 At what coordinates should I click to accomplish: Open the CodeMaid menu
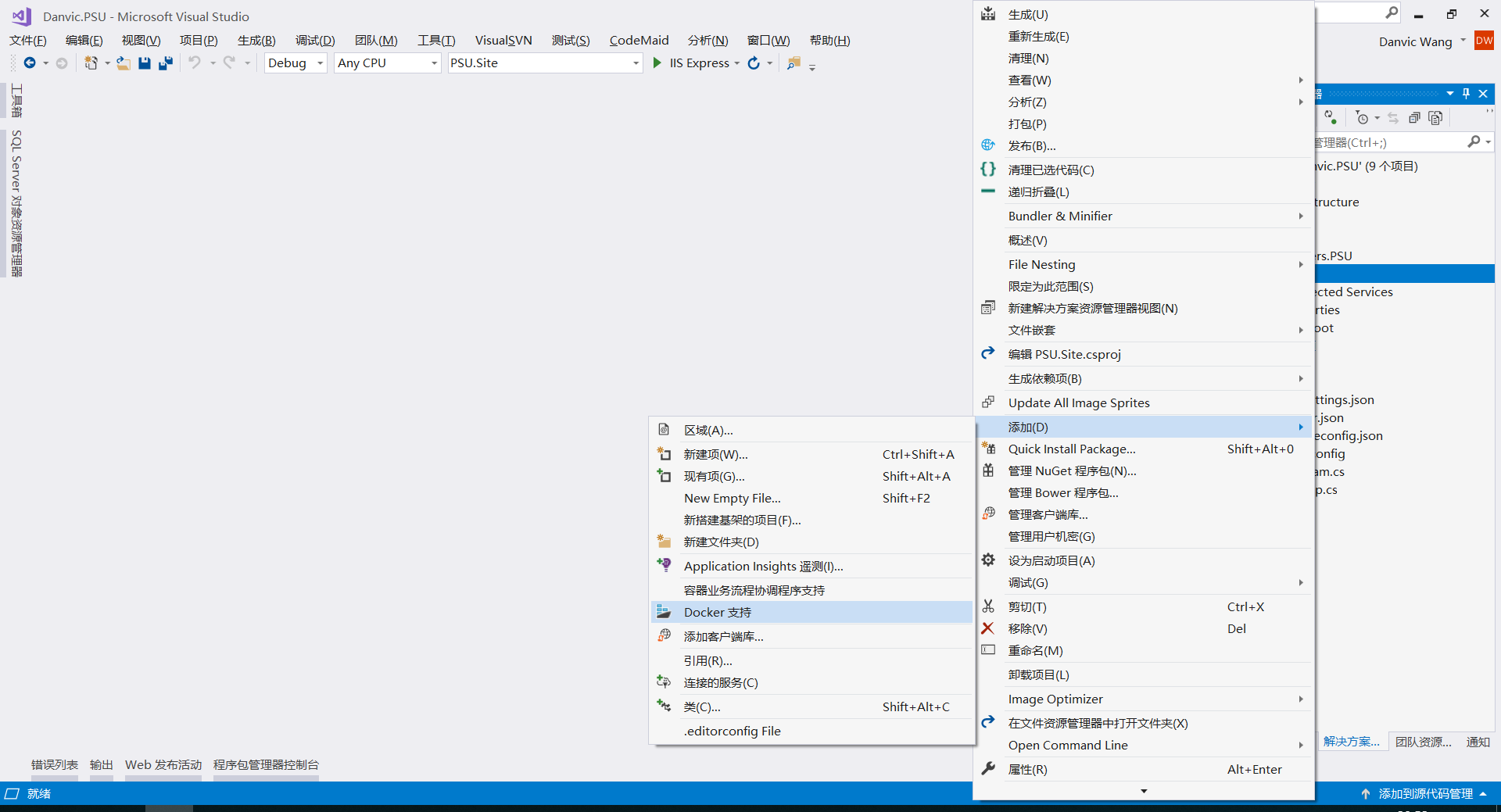tap(639, 40)
